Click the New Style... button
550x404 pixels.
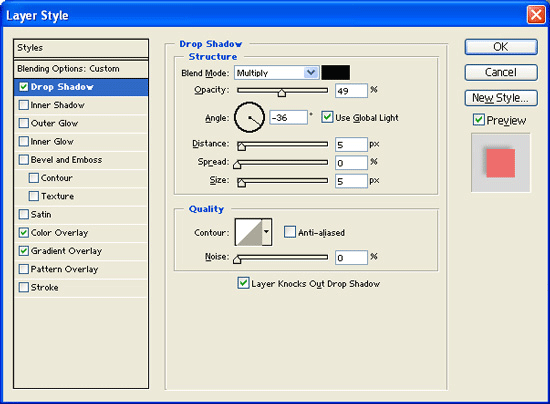[x=501, y=98]
